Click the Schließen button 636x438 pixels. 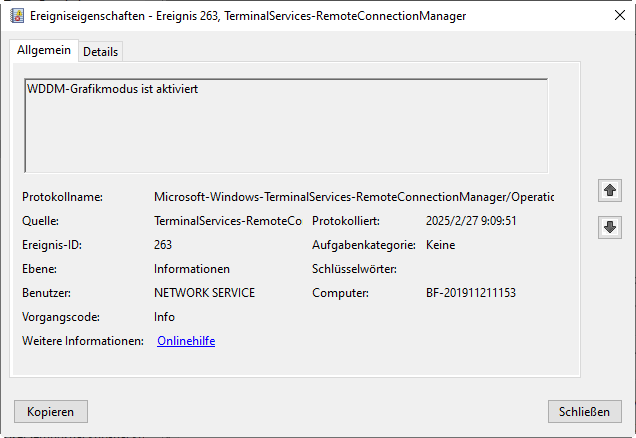pos(585,411)
